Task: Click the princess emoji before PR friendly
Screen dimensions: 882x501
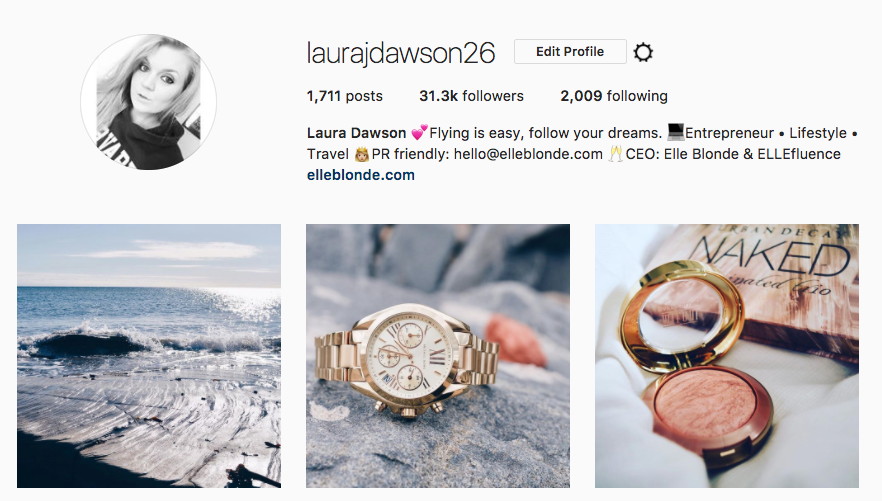Action: (361, 154)
